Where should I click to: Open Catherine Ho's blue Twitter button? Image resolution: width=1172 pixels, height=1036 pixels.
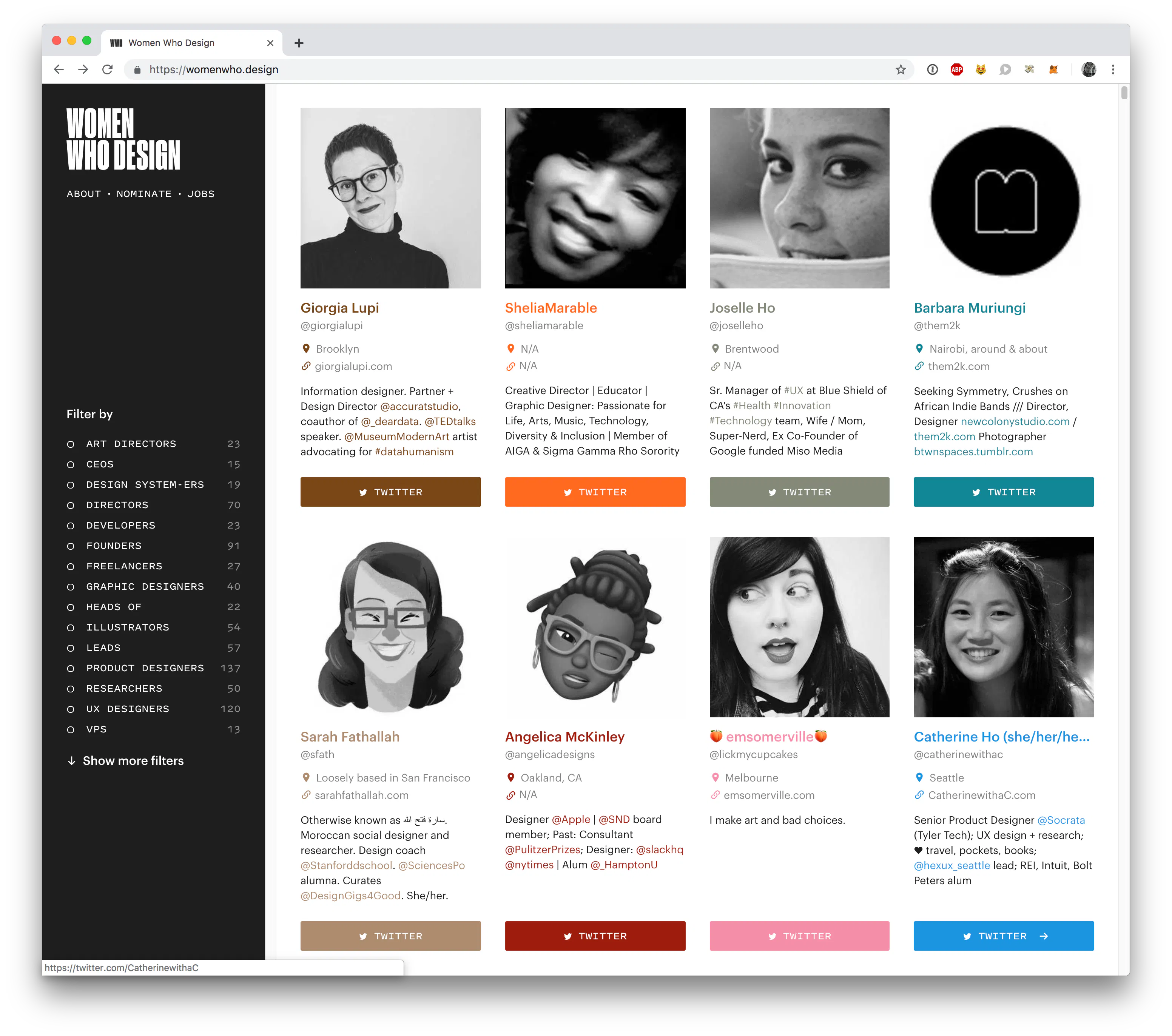[1004, 936]
